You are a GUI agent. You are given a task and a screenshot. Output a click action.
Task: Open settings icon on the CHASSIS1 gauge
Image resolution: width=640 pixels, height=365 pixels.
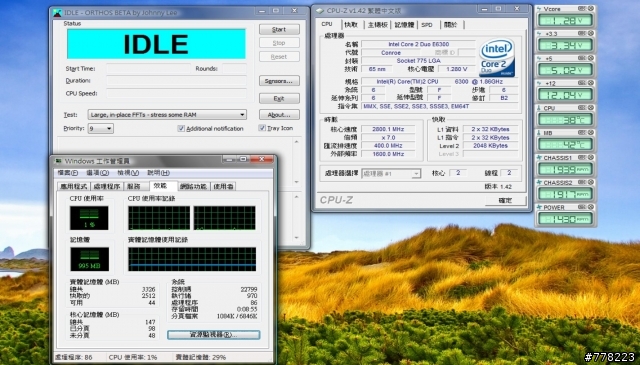(x=582, y=158)
